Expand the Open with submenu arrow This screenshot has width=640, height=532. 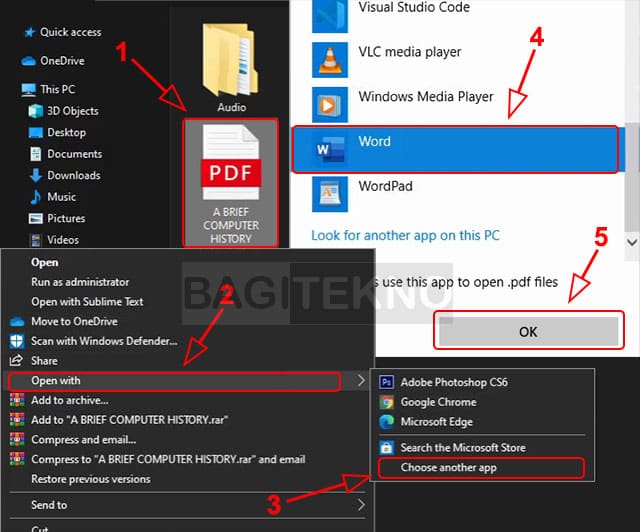(361, 381)
